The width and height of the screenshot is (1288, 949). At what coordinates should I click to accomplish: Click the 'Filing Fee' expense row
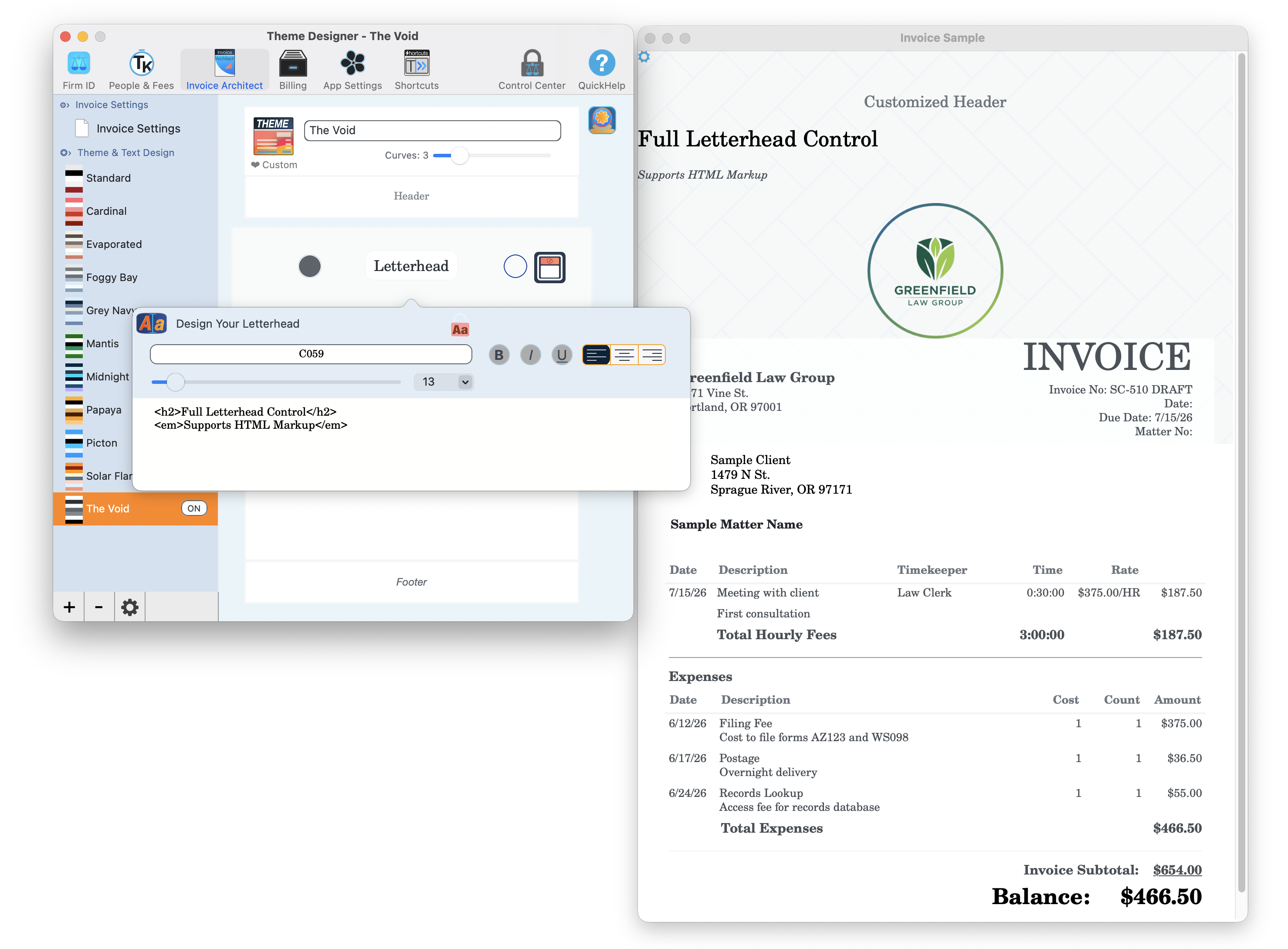pyautogui.click(x=935, y=730)
